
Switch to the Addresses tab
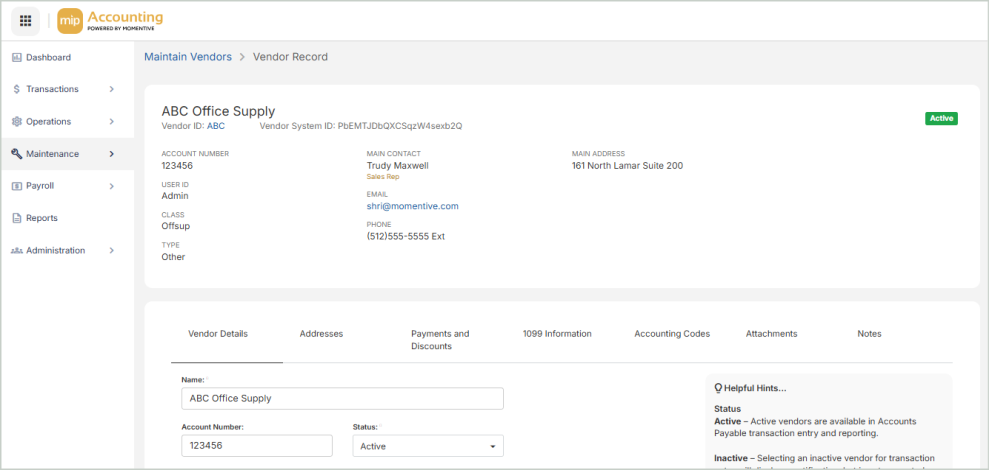pos(321,334)
